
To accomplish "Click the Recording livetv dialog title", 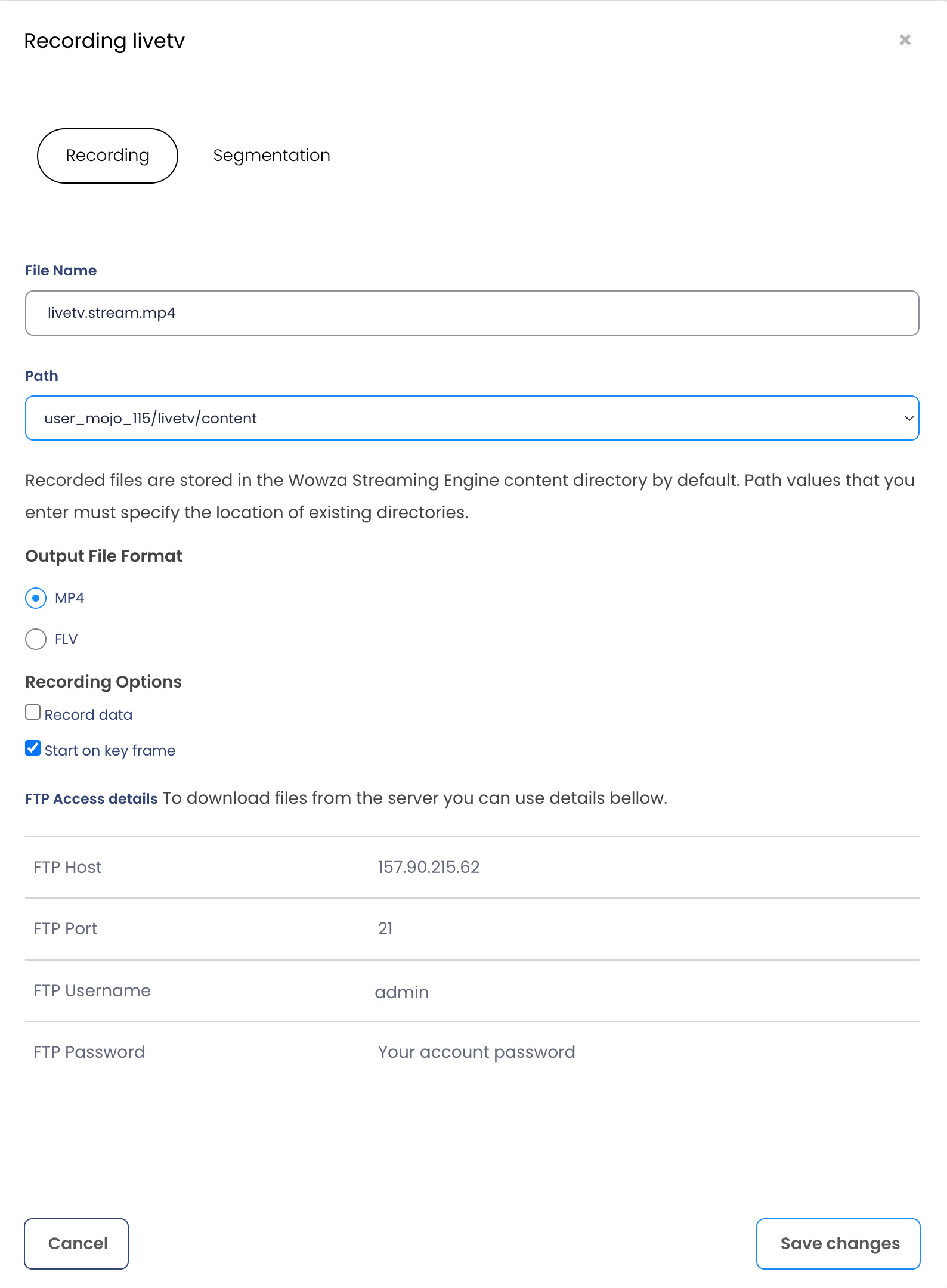I will (104, 41).
